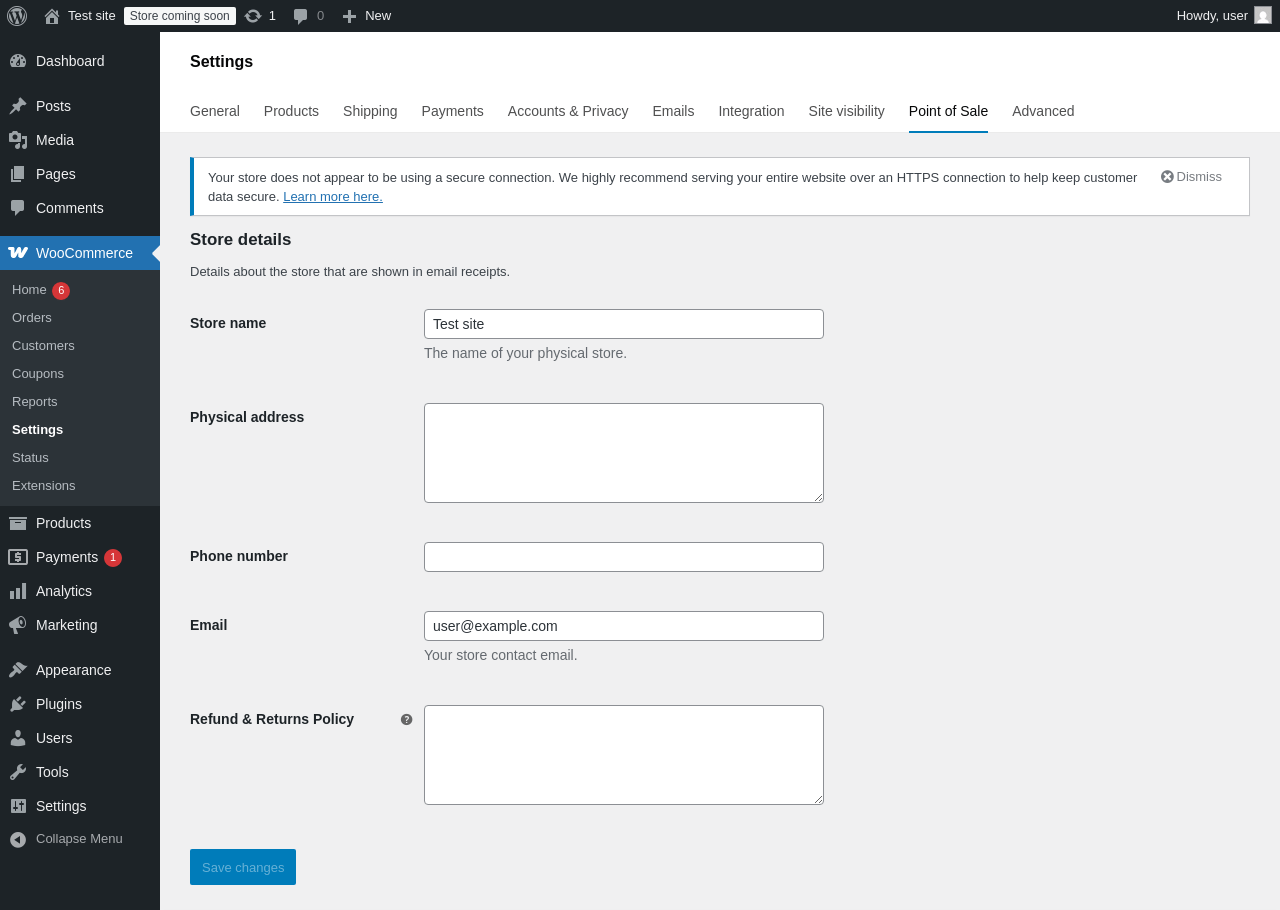Screen dimensions: 1280x910
Task: Click the sidebar Settings sliders icon
Action: pos(18,806)
